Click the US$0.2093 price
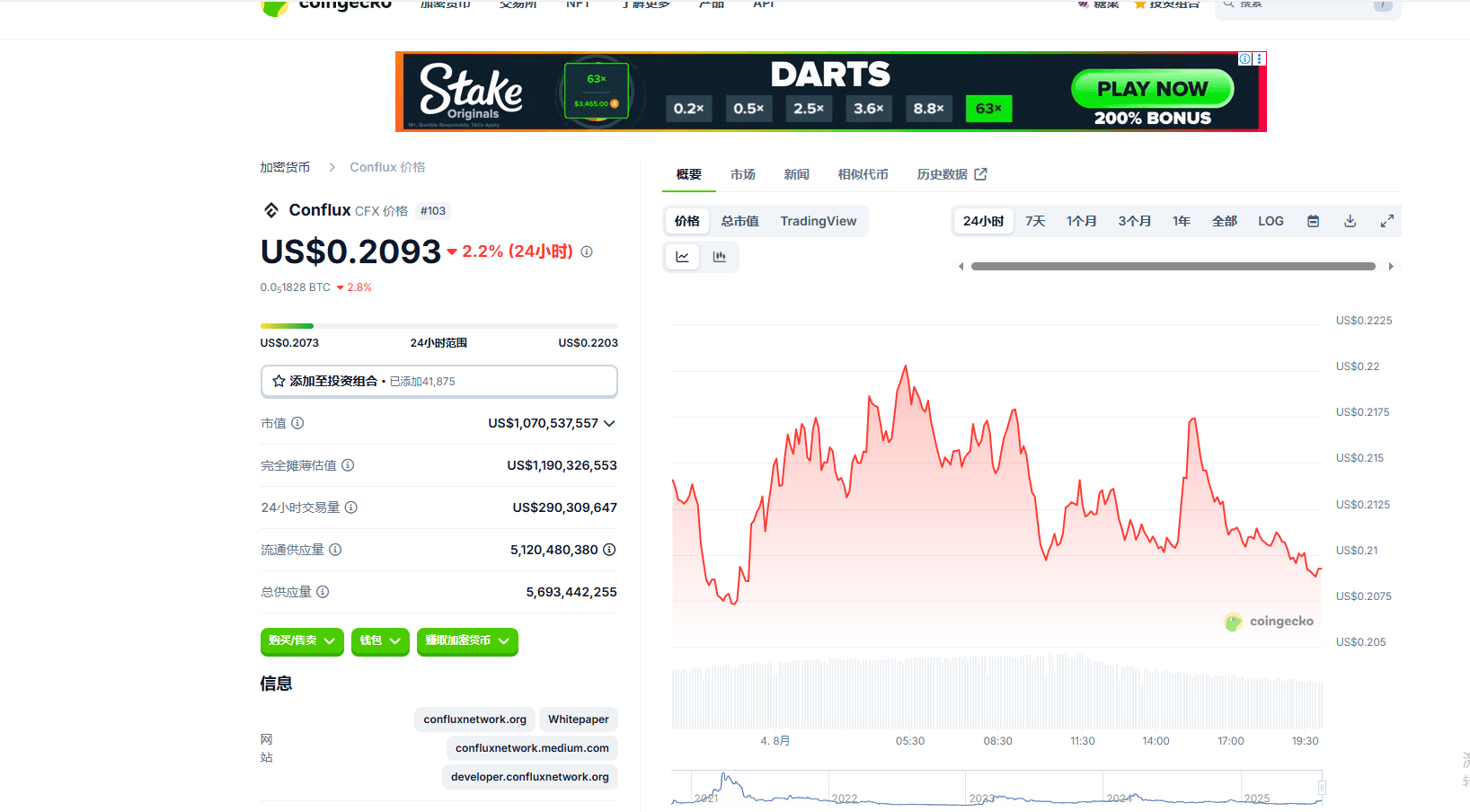The width and height of the screenshot is (1470, 812). [x=350, y=252]
